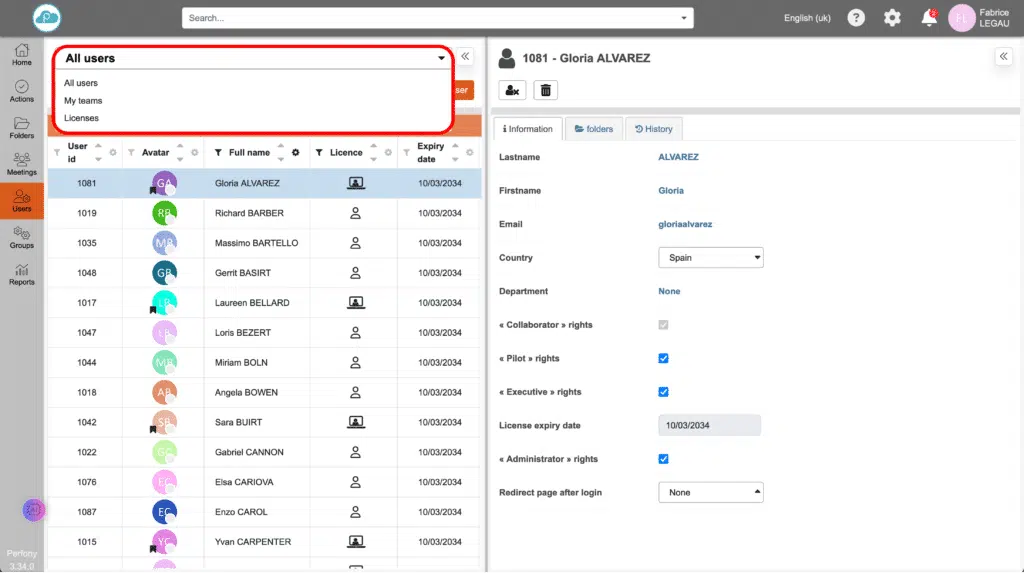The width and height of the screenshot is (1024, 573).
Task: Open the Meetings section in sidebar
Action: tap(22, 164)
